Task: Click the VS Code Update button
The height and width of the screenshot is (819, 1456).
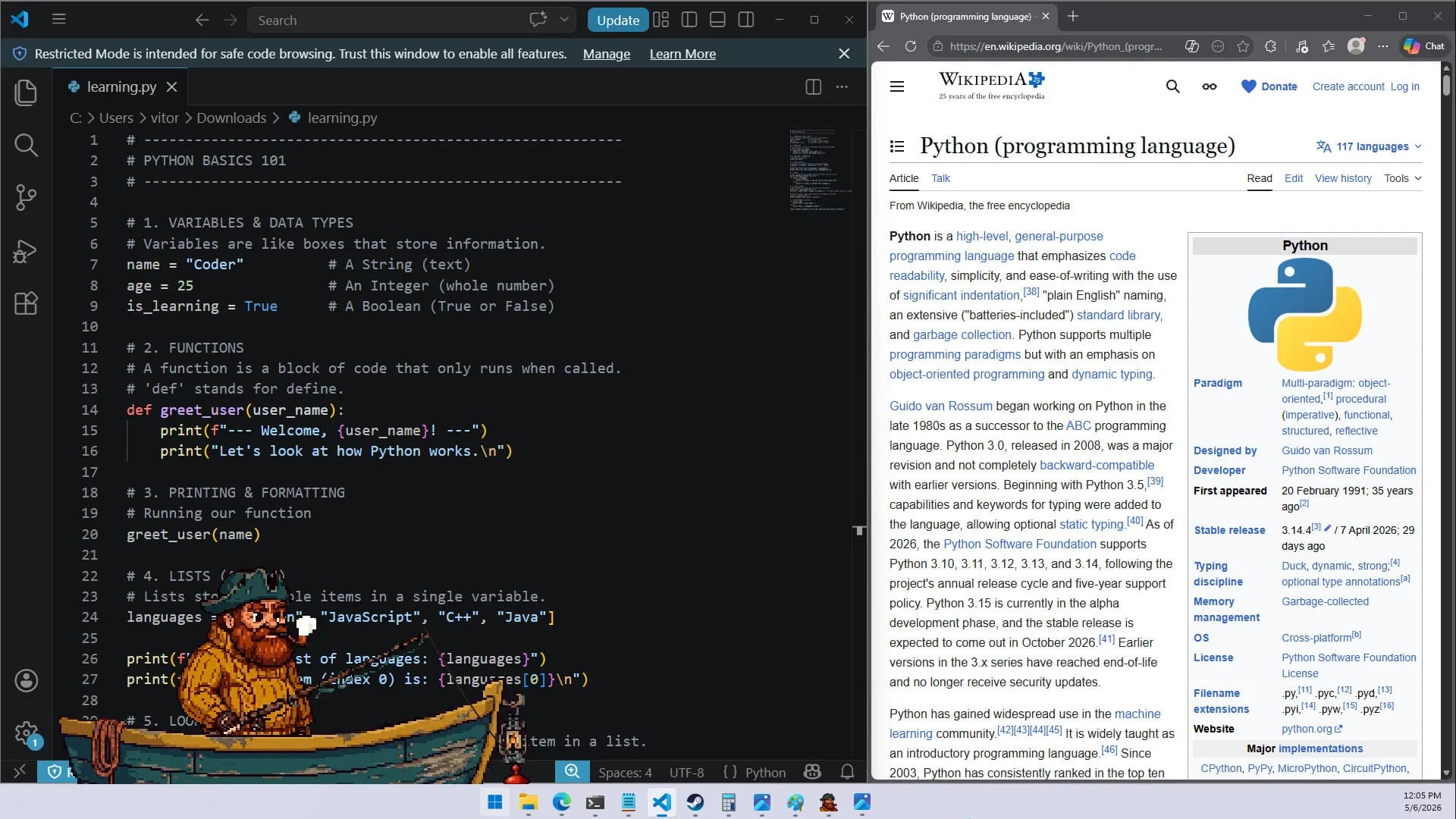Action: (617, 20)
